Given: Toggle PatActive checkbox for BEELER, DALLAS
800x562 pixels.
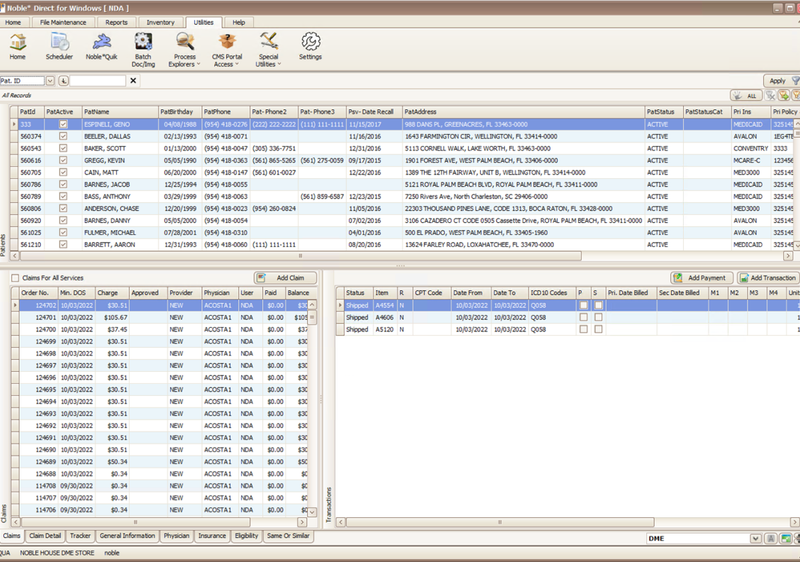Looking at the screenshot, I should click(64, 136).
